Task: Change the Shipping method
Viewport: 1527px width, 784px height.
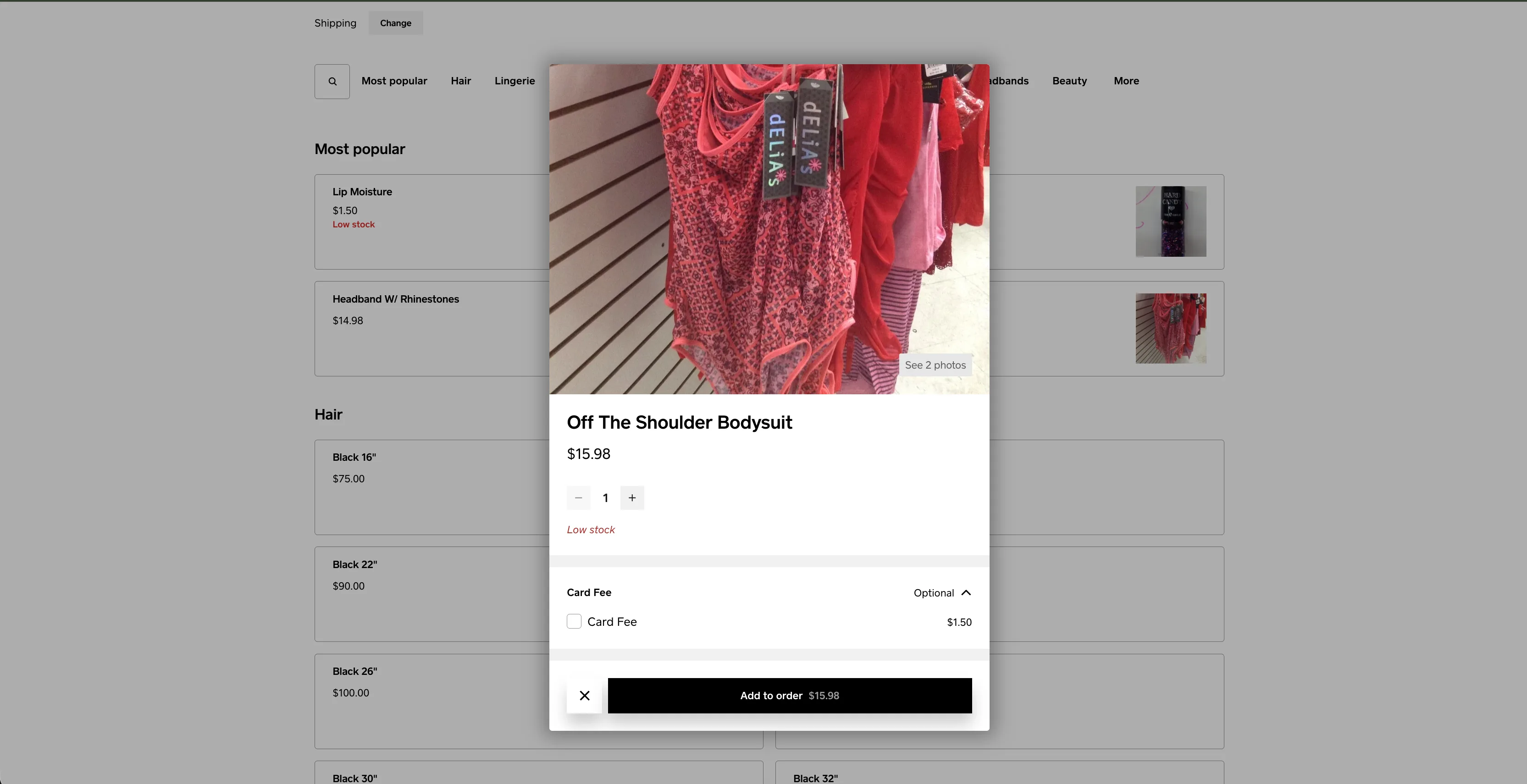Action: 395,23
